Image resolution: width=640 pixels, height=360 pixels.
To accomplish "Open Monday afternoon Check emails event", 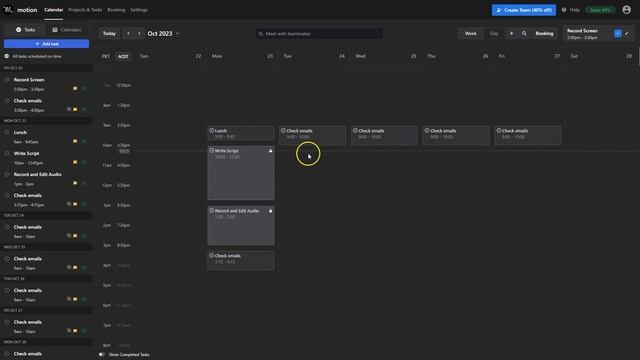I will [x=241, y=260].
